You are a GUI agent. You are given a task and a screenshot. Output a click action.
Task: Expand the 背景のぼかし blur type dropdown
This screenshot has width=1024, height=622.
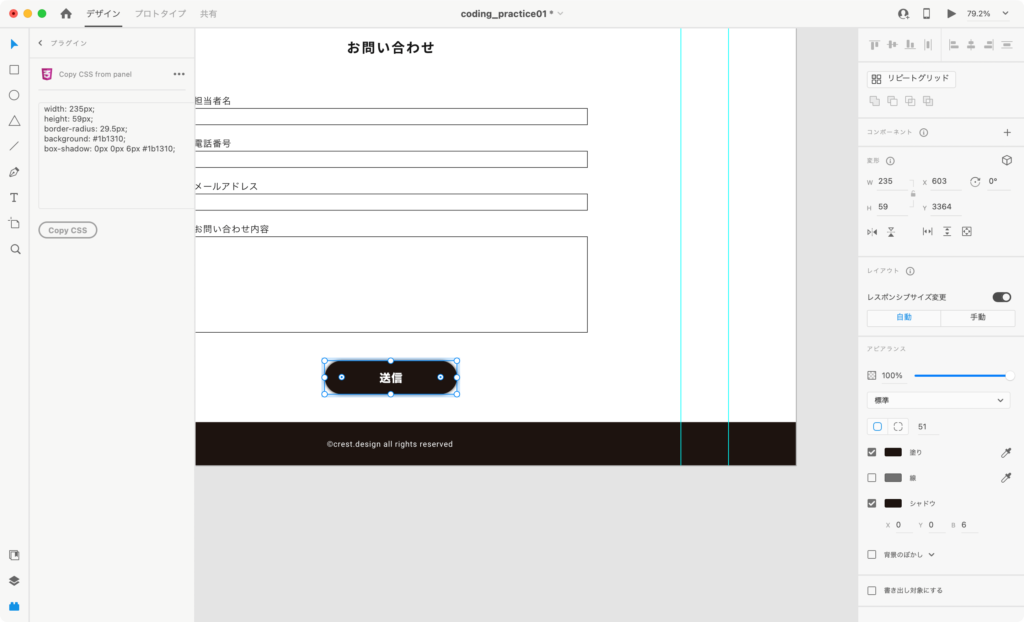(x=932, y=555)
